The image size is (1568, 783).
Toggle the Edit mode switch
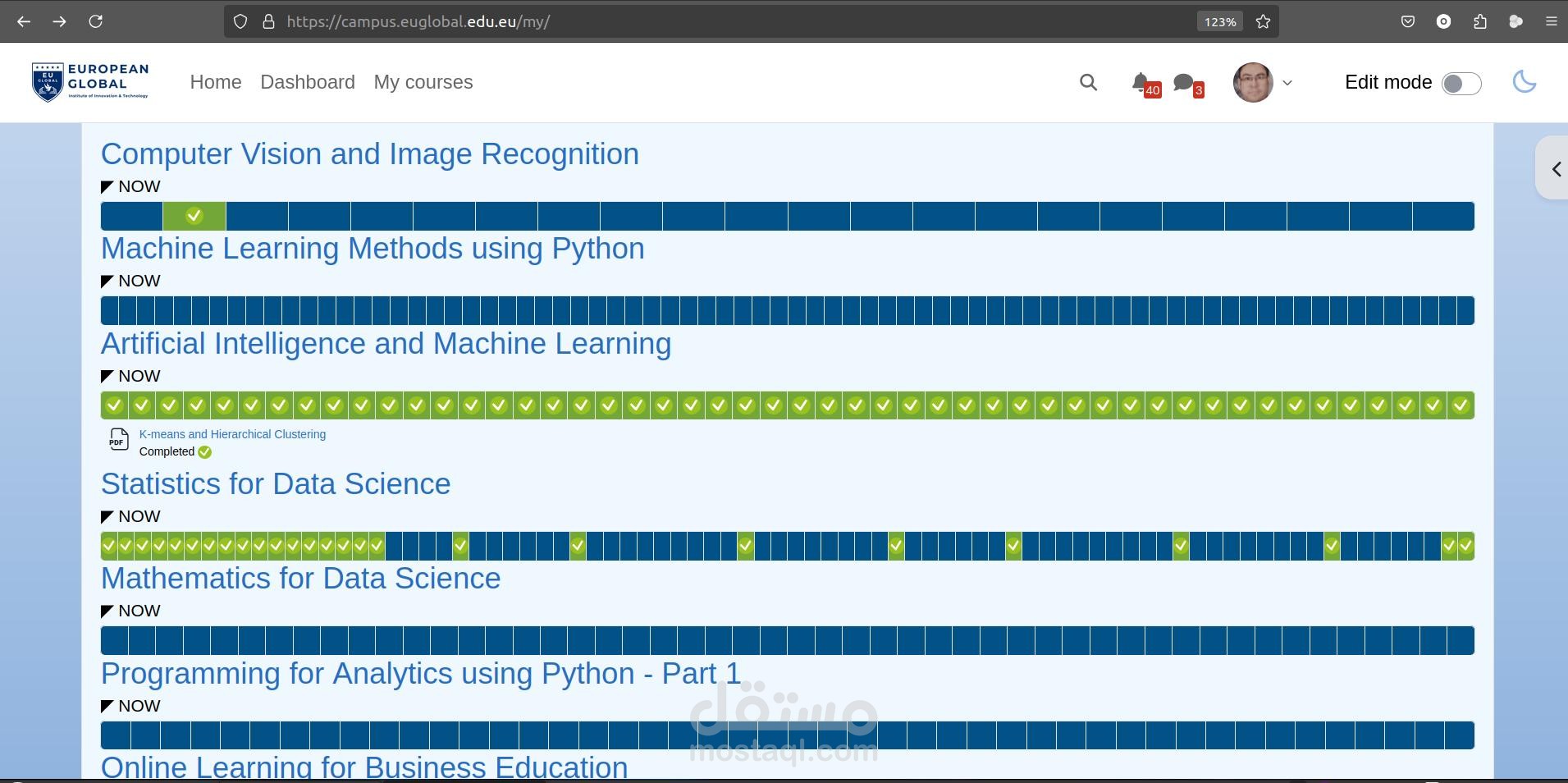(1461, 83)
